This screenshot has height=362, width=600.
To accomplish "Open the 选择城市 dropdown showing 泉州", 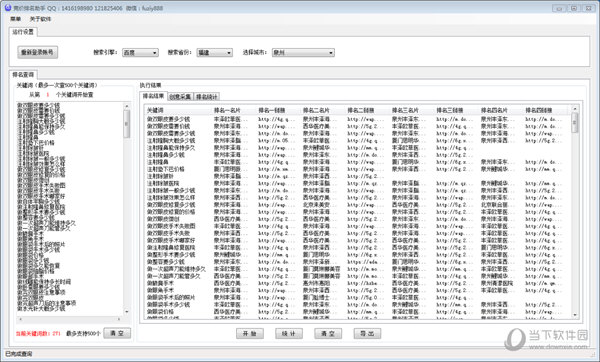I will point(303,52).
